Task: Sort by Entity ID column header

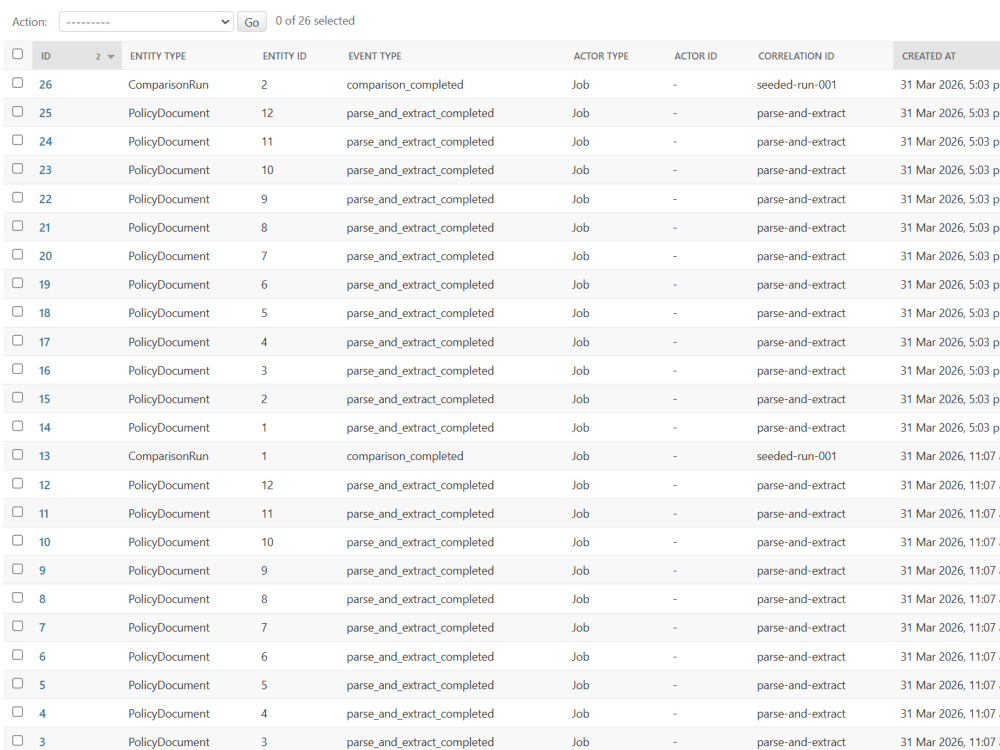Action: [x=284, y=56]
